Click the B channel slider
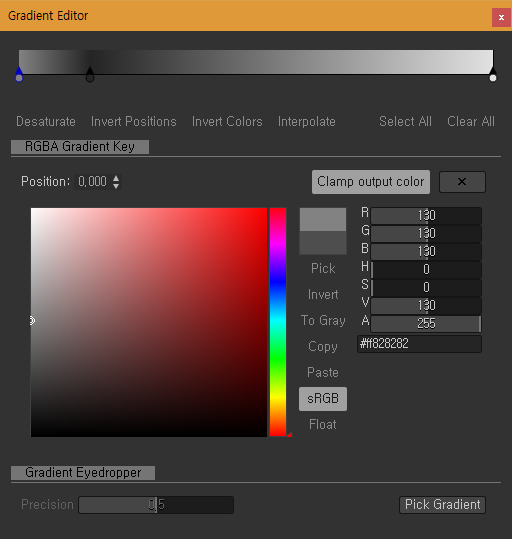Screen dimensions: 512x539 (x=426, y=251)
